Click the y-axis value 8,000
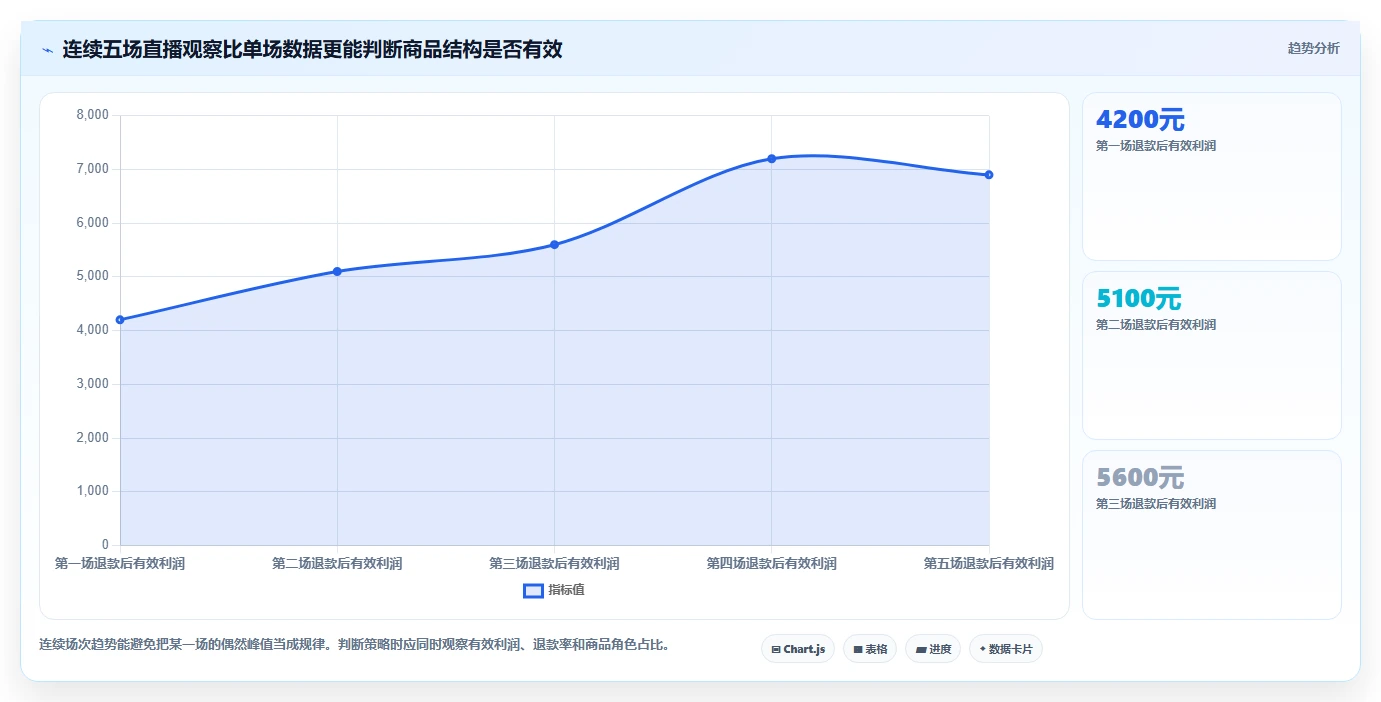The width and height of the screenshot is (1381, 702). (92, 115)
